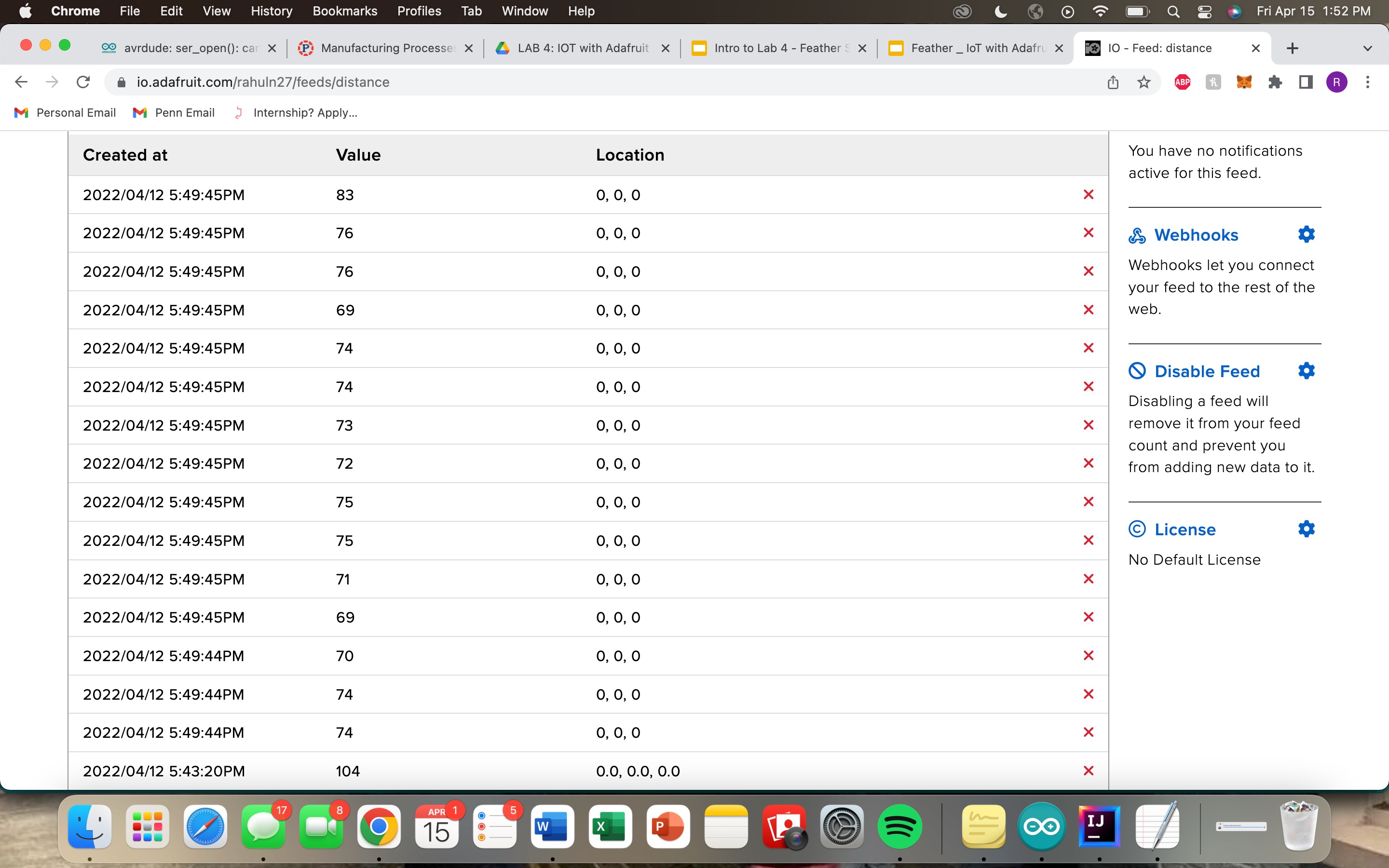This screenshot has height=868, width=1389.
Task: Open macOS Control Center toggles
Action: click(1204, 12)
